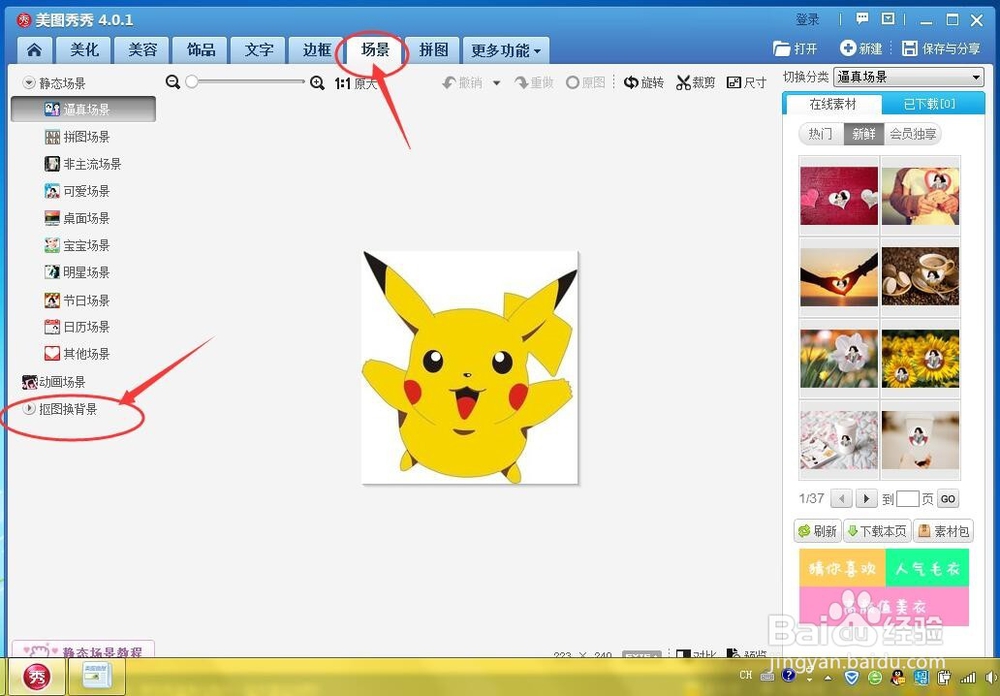The width and height of the screenshot is (1000, 696).
Task: Open the 饰品 tab
Action: (201, 50)
